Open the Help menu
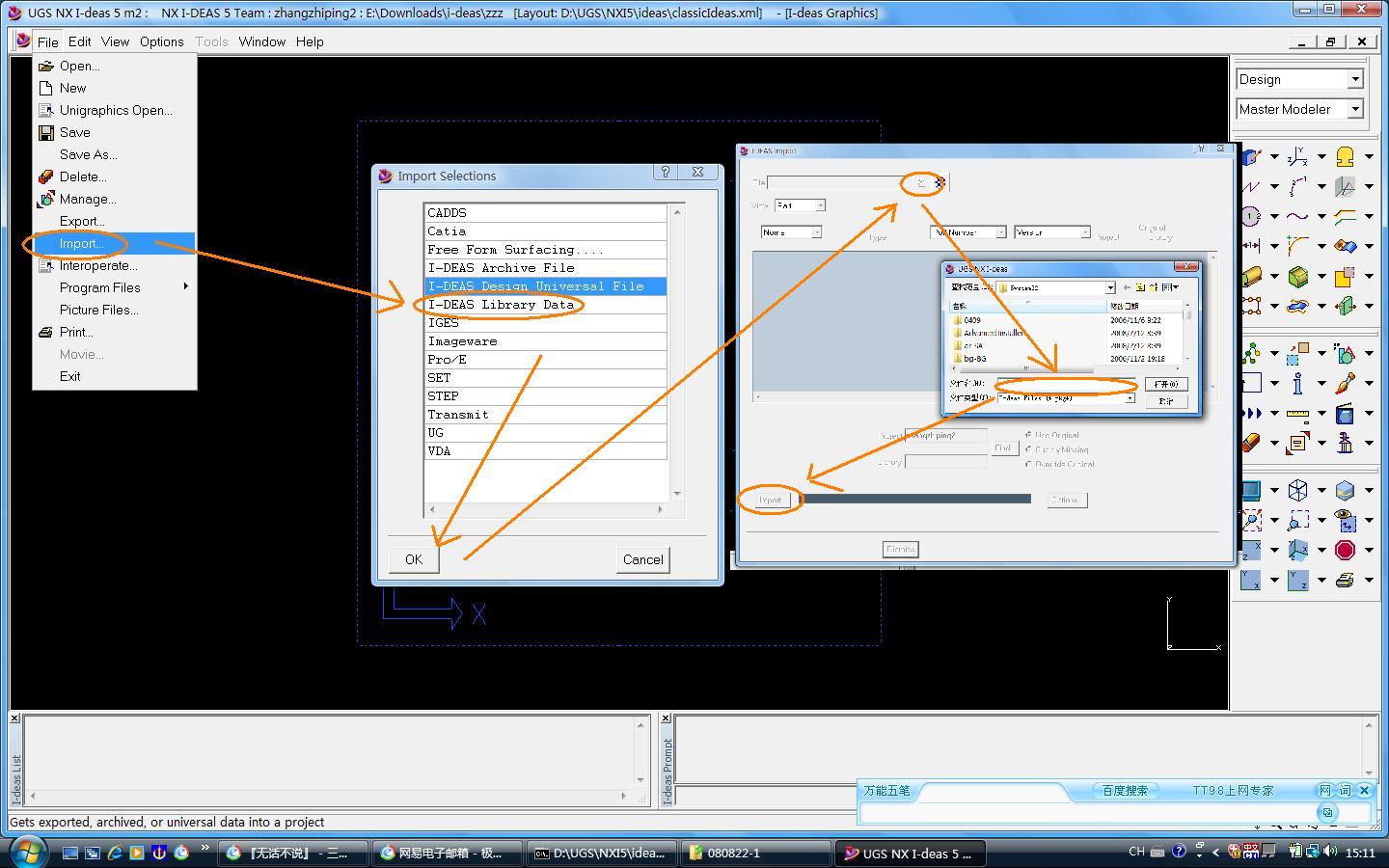 tap(310, 41)
